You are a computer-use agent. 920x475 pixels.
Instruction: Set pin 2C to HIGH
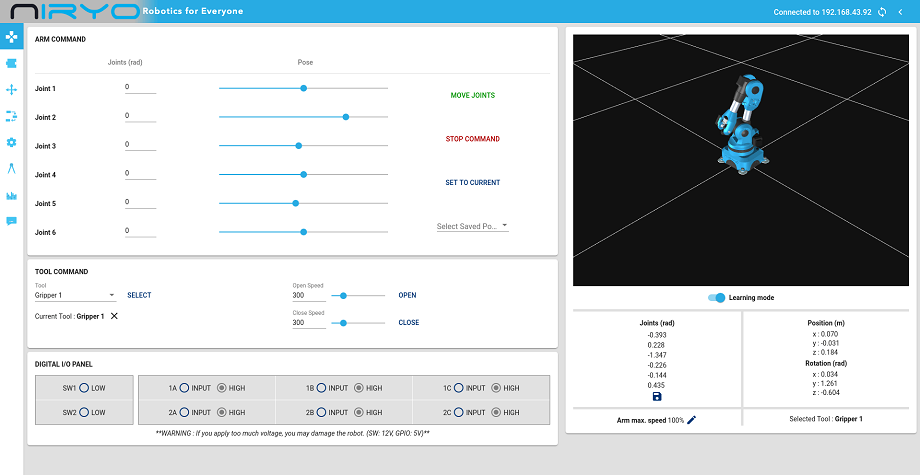[x=496, y=412]
